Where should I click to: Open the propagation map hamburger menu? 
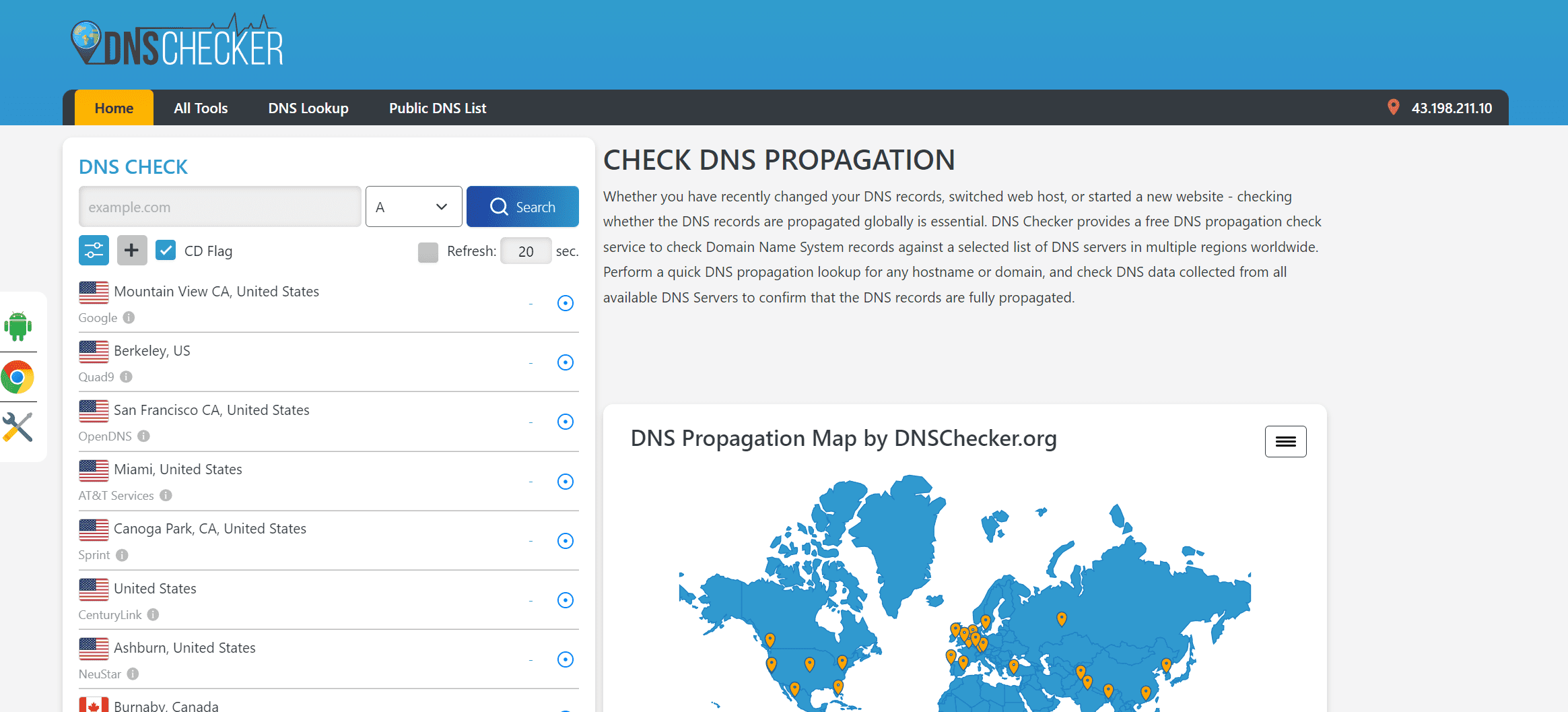coord(1285,441)
